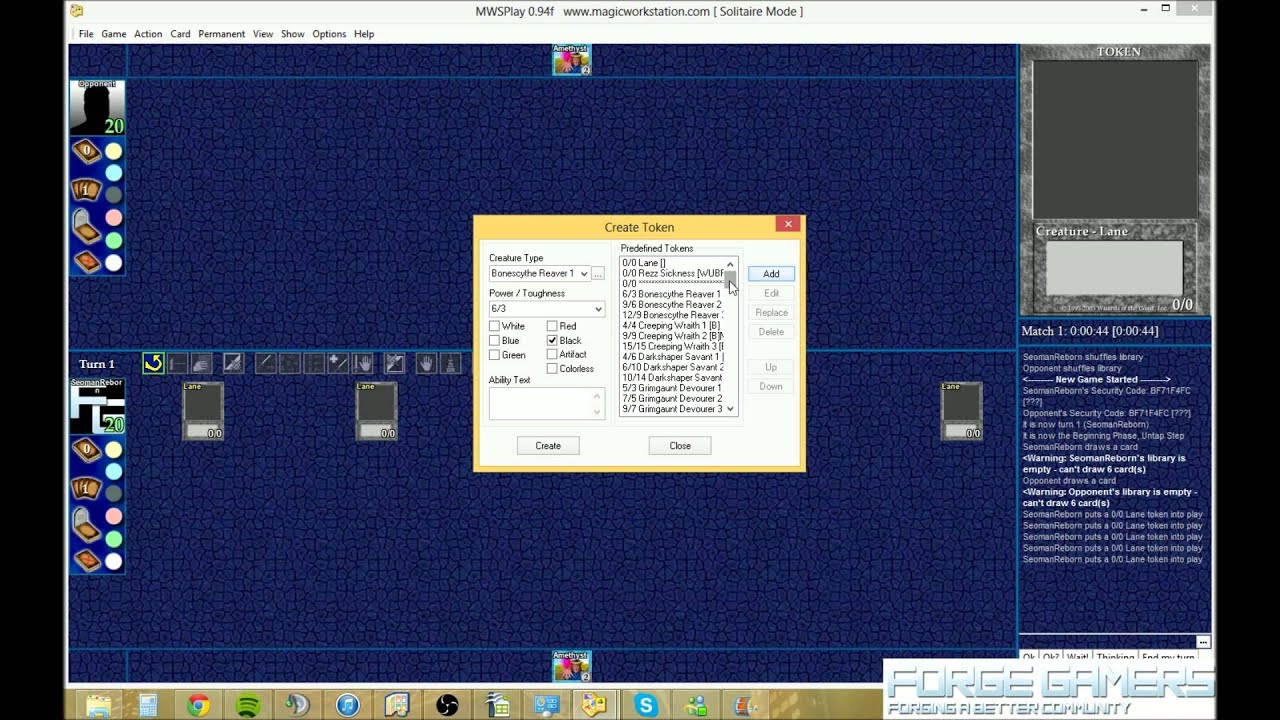Open Skype from the taskbar

click(x=646, y=705)
